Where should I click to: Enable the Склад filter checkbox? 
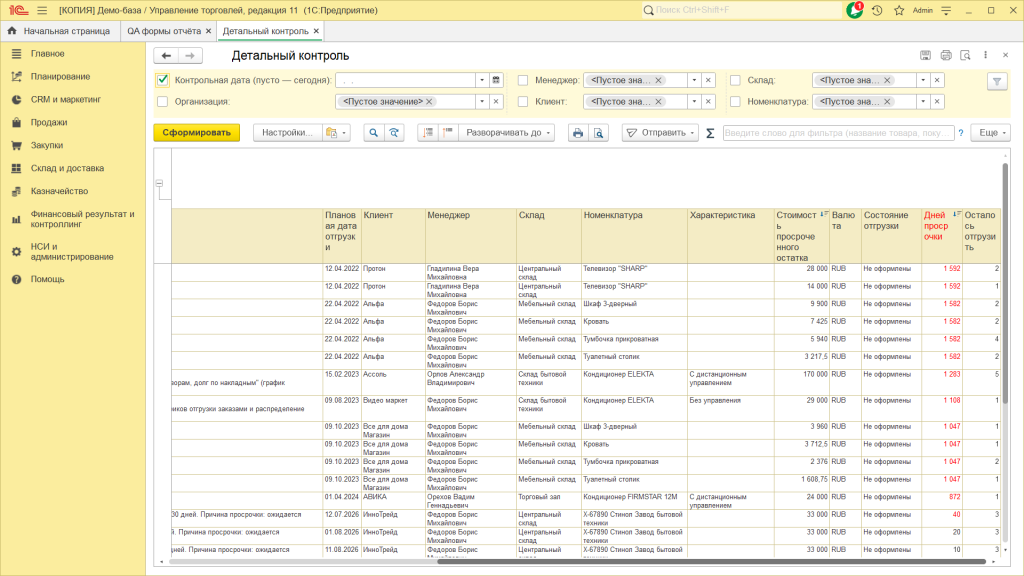point(735,80)
